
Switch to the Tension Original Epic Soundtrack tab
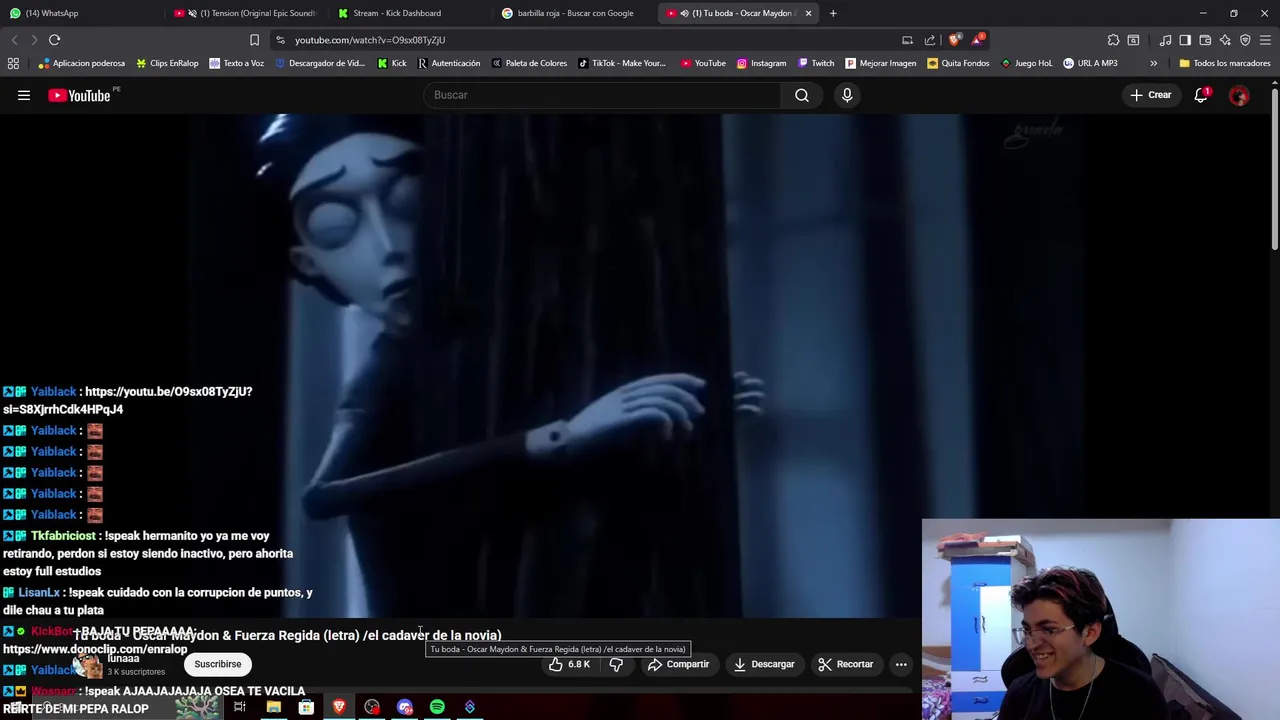click(x=244, y=13)
